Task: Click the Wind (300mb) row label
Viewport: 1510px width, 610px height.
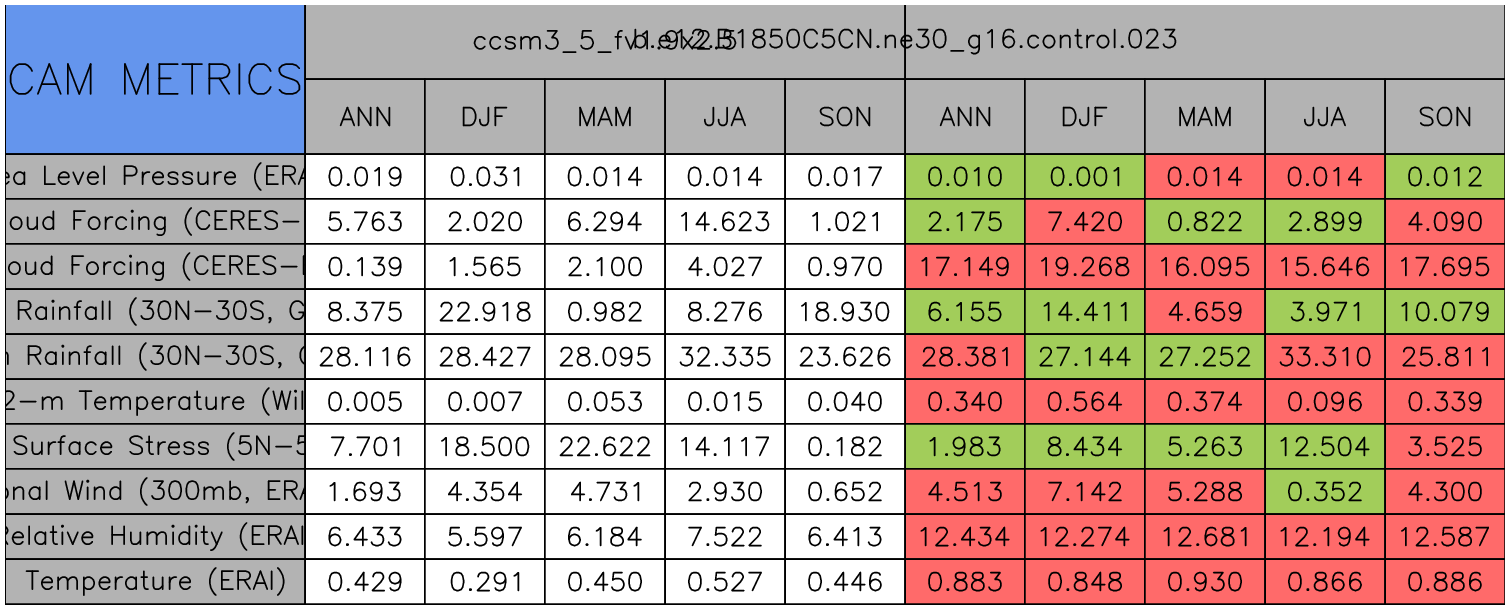Action: pos(154,491)
